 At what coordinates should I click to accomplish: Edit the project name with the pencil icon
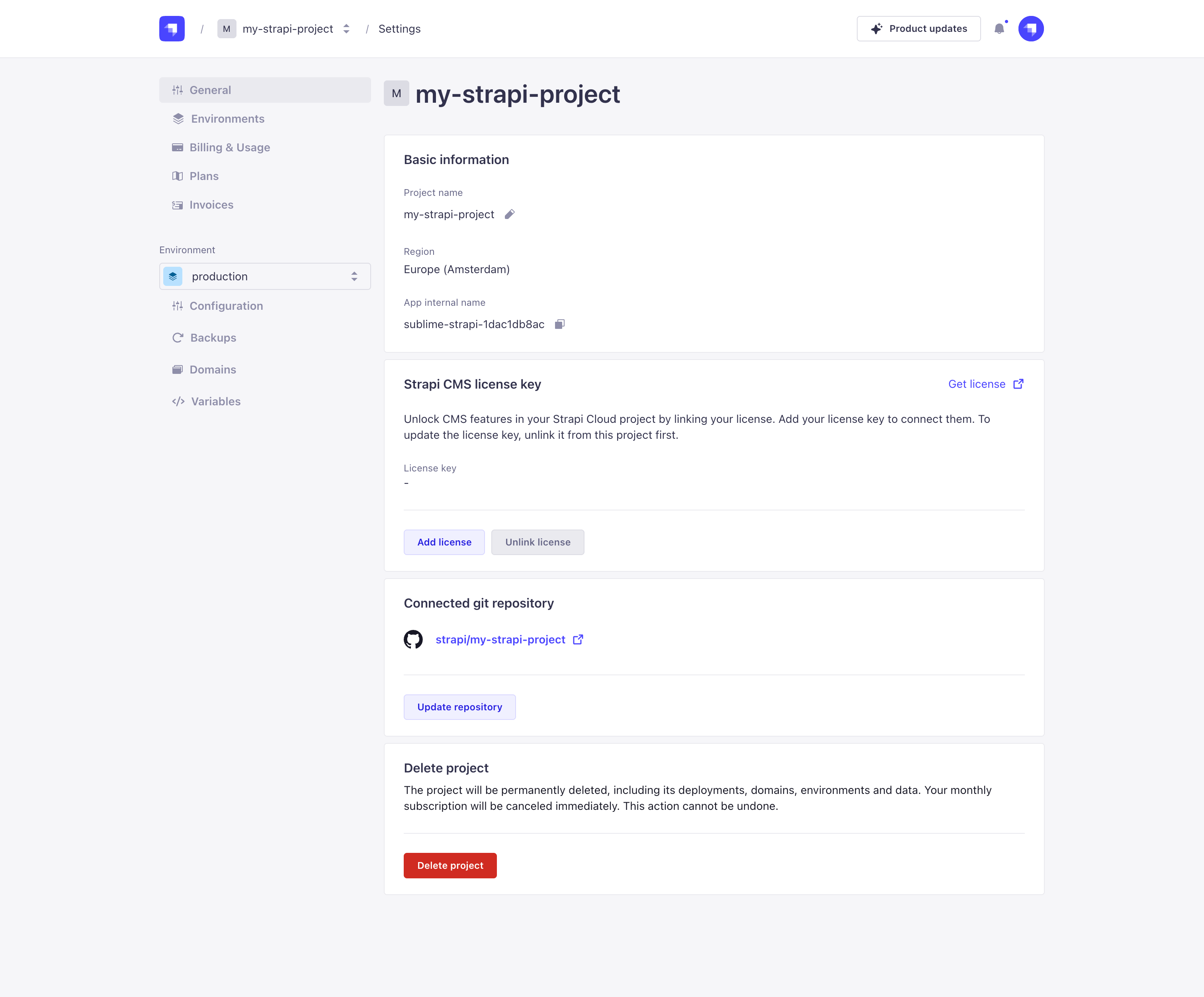(510, 215)
